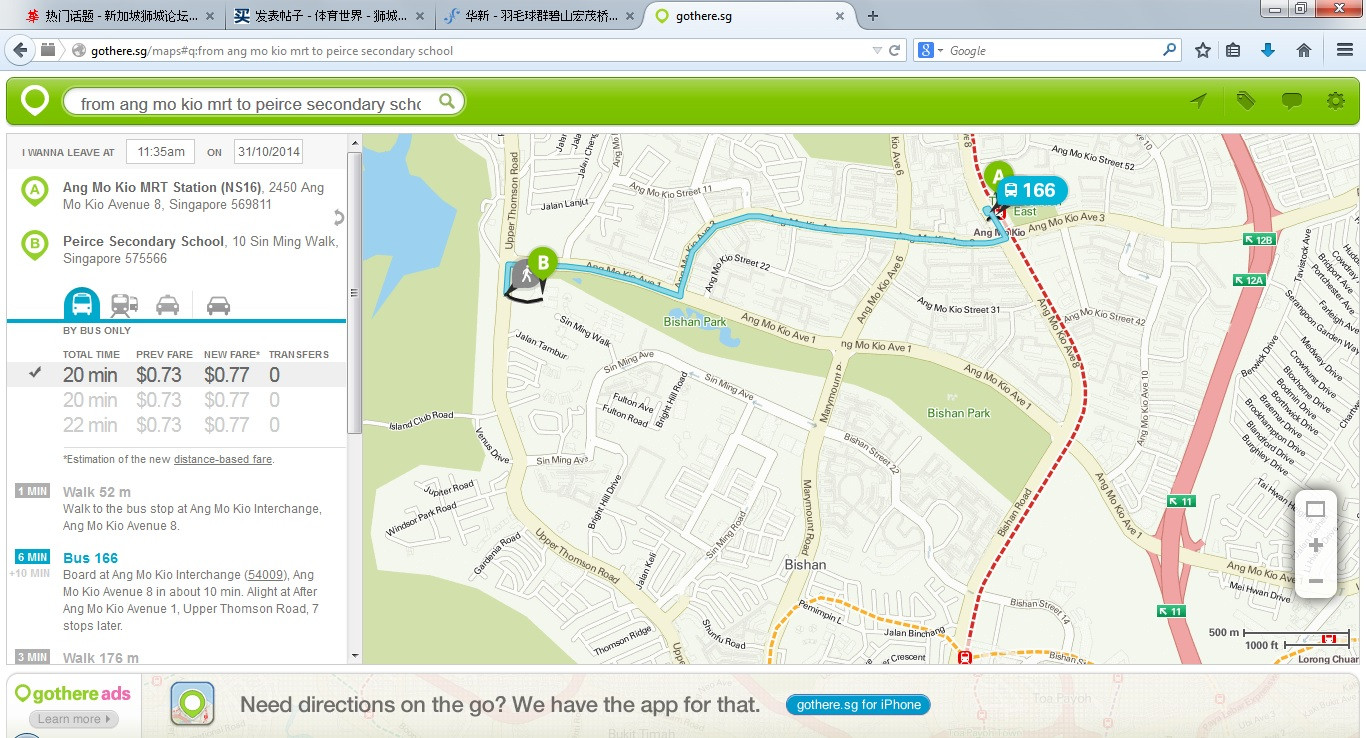Open the Firefox hamburger menu

pos(1344,50)
